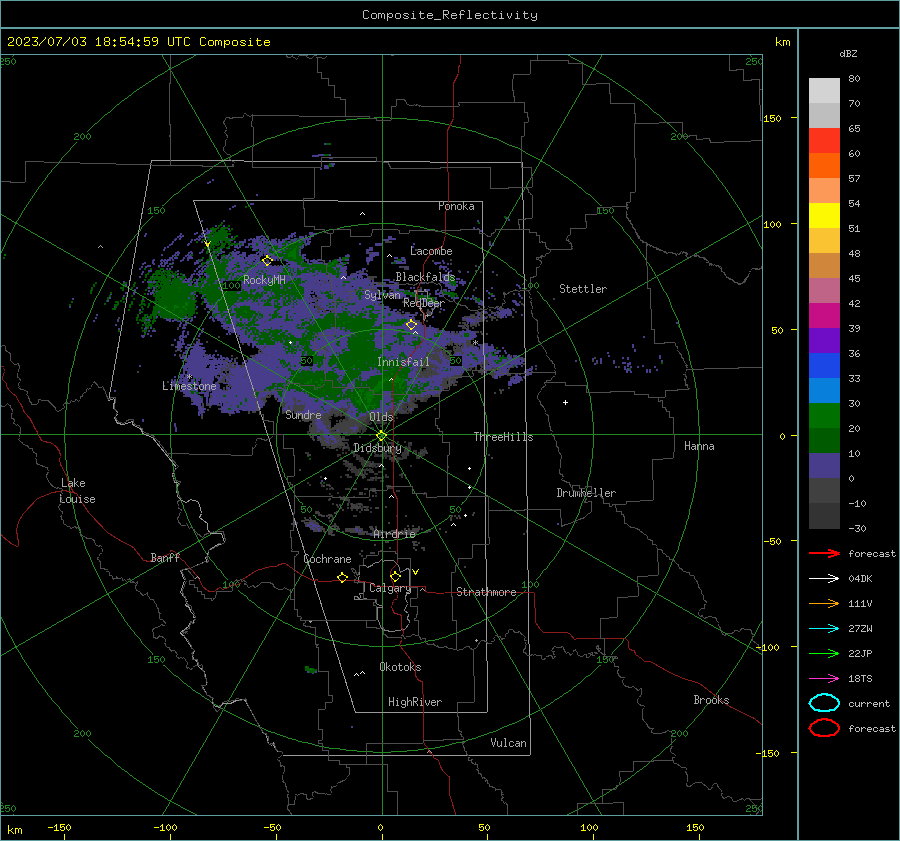
Task: Click the Airdrie town label
Action: pyautogui.click(x=394, y=534)
